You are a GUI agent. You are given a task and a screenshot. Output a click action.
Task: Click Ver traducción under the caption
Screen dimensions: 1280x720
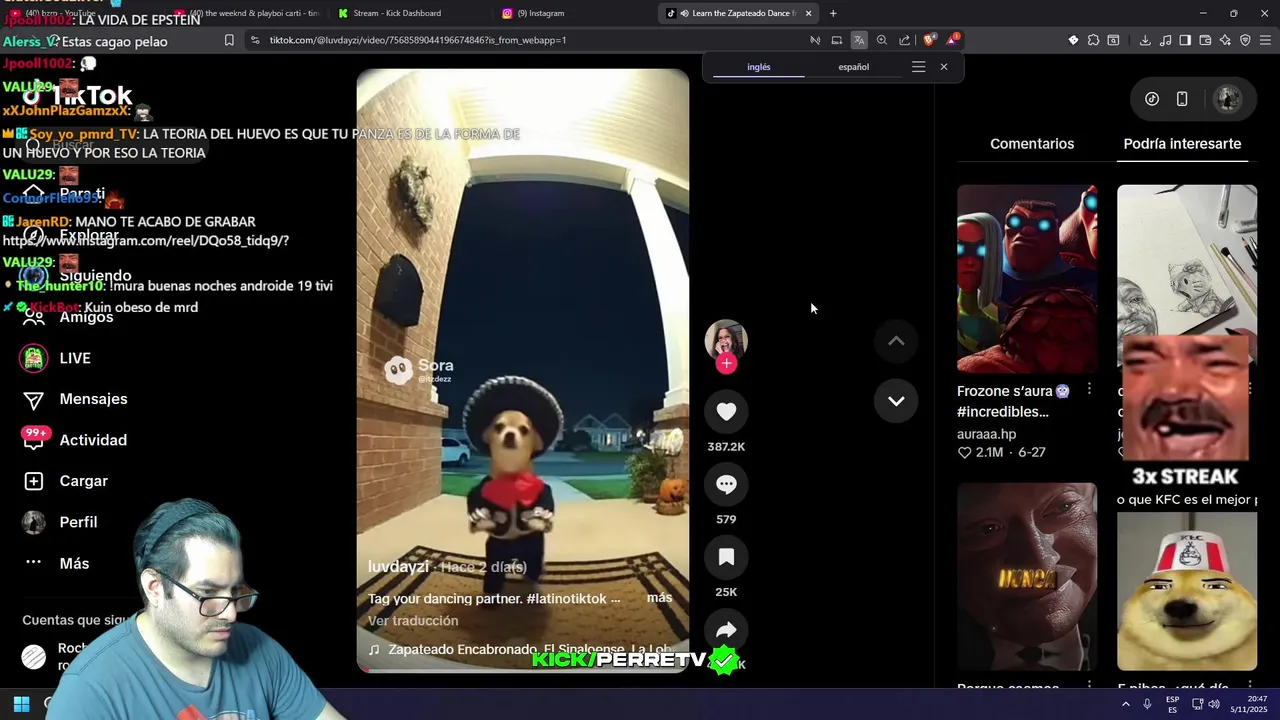[x=413, y=620]
